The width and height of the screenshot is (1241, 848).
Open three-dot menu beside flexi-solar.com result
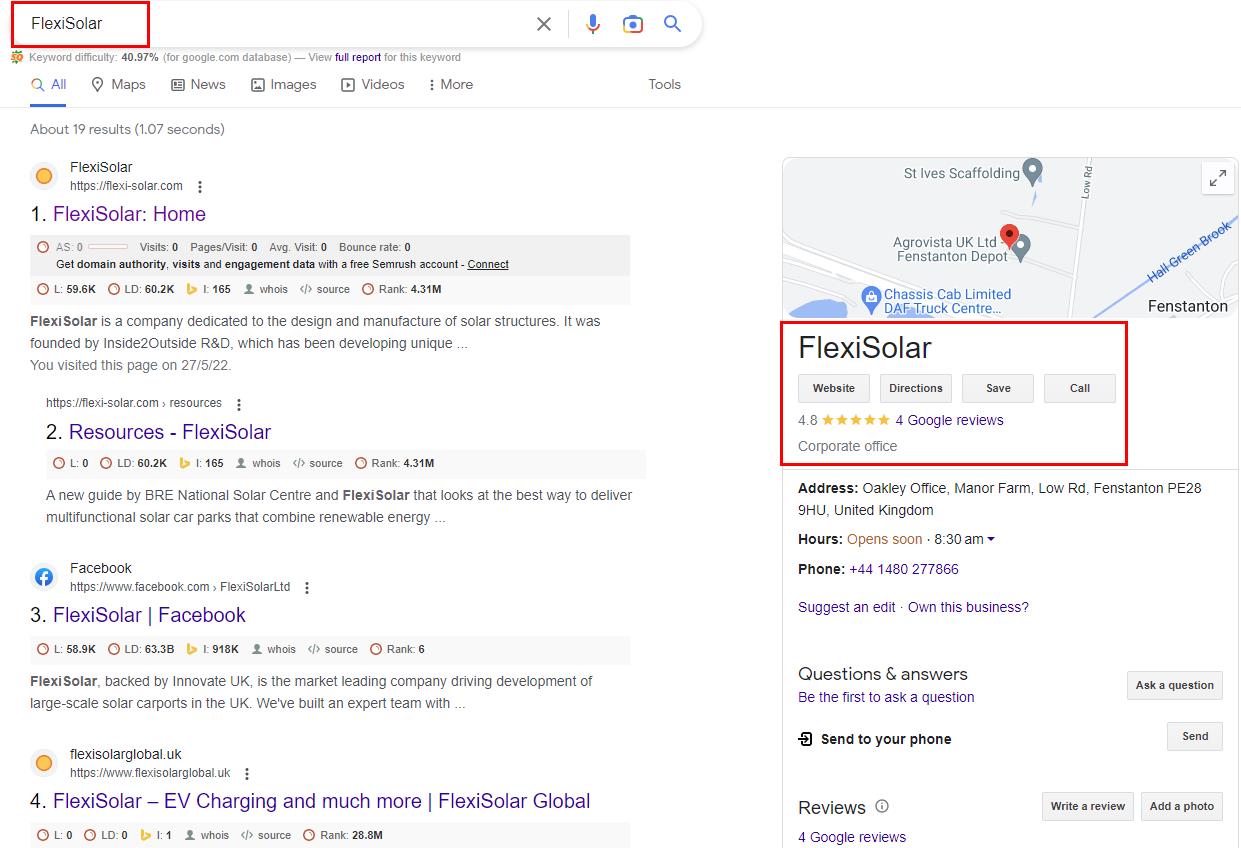click(x=200, y=187)
